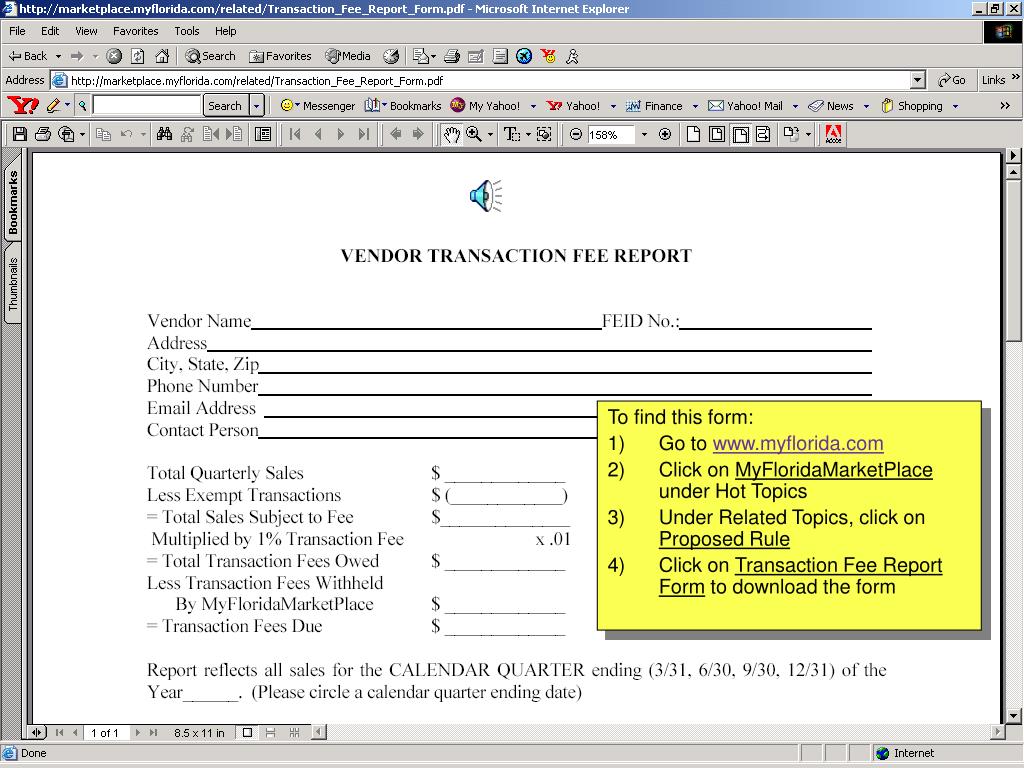Click the minus Zoom Out button
1024x768 pixels.
point(575,135)
